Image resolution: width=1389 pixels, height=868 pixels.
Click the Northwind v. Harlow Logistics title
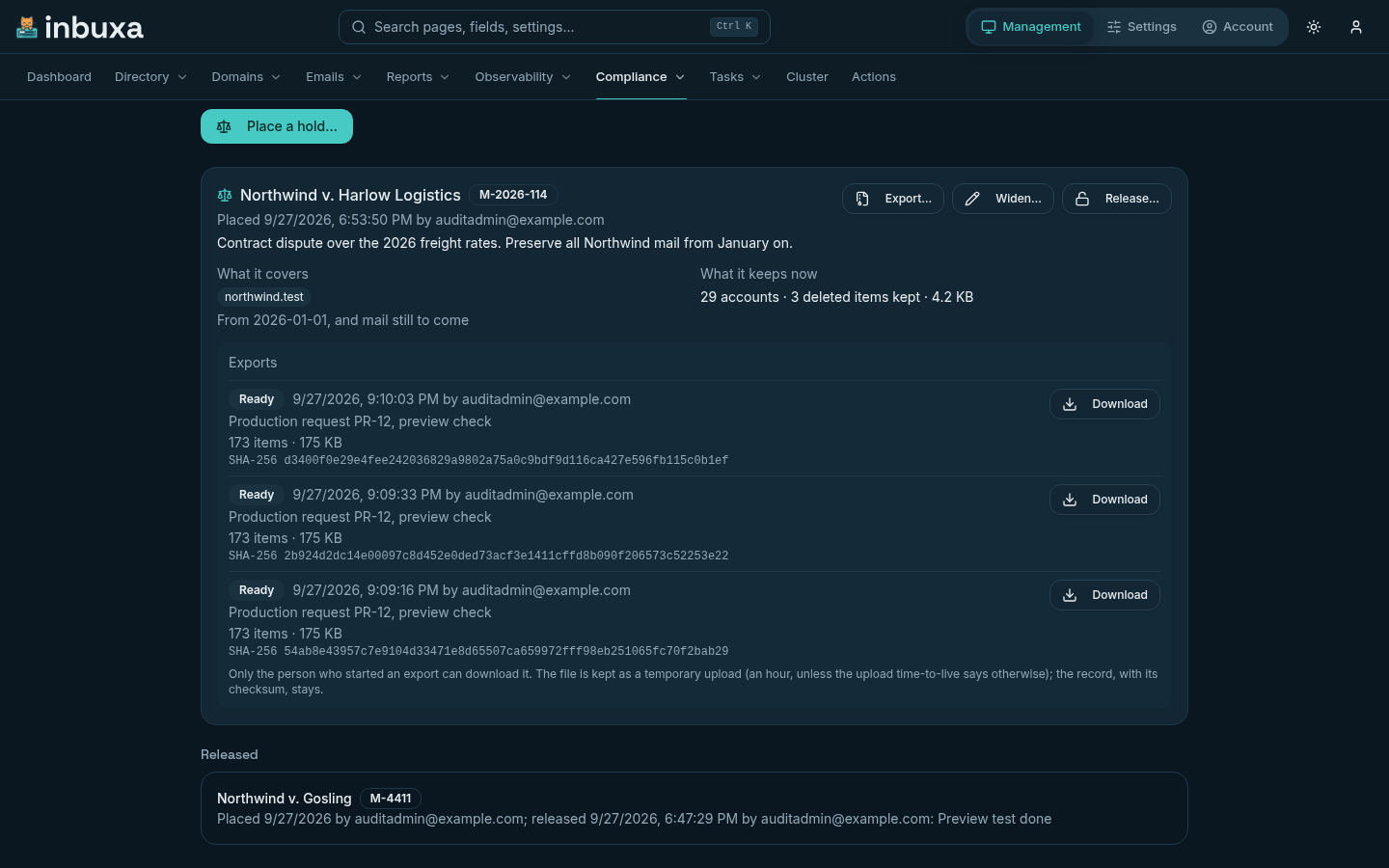350,195
